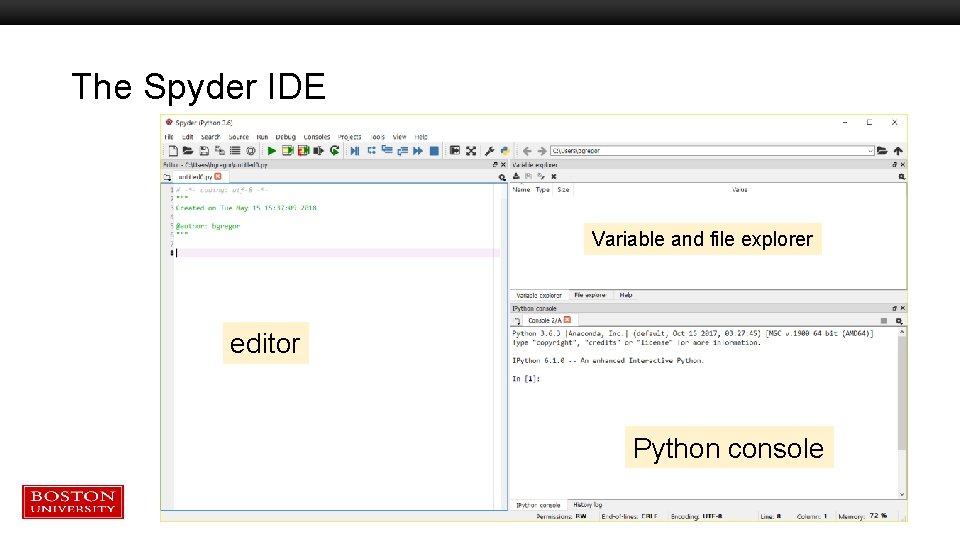
Task: Sort variables by Name column header
Action: tap(521, 190)
